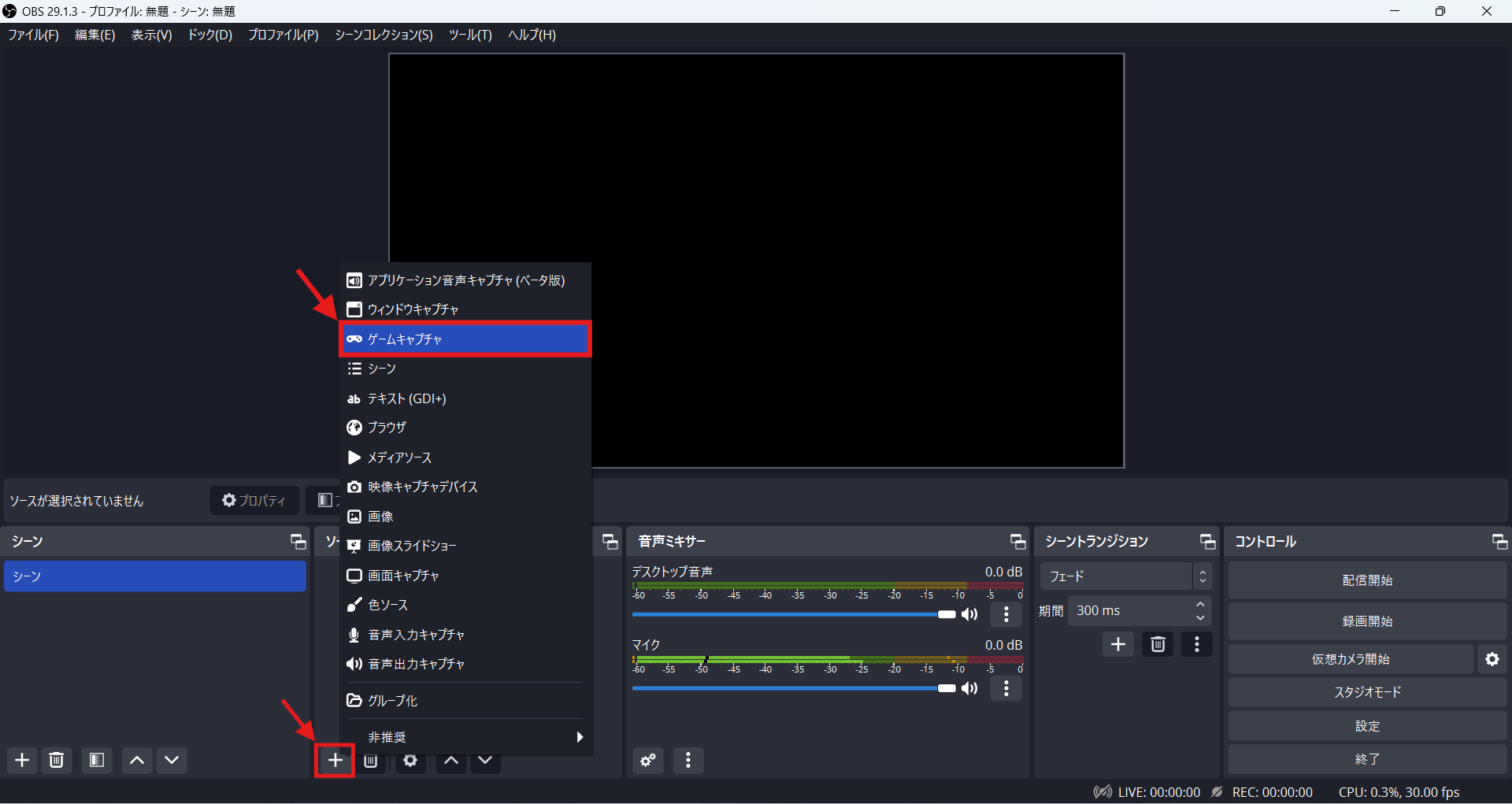Open ツール(T) menu

470,35
